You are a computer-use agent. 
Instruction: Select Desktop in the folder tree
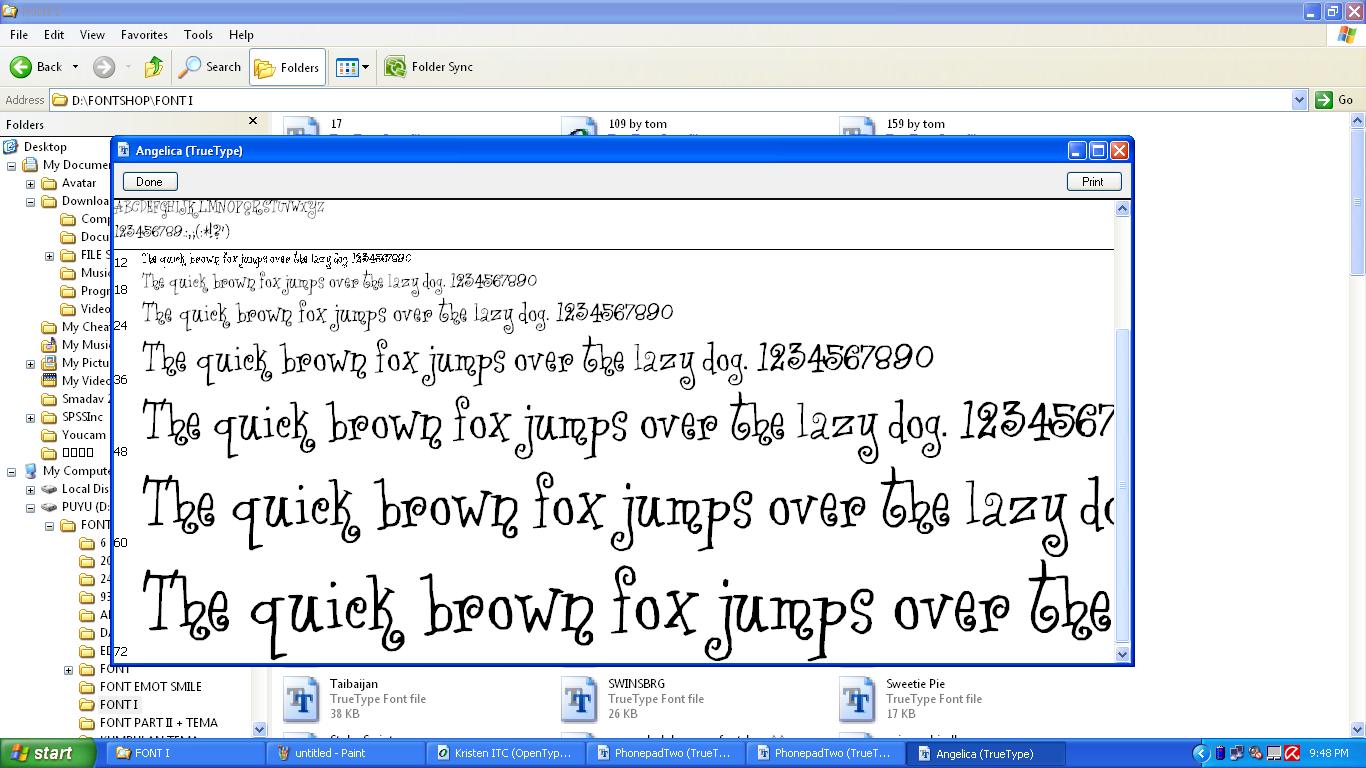click(45, 147)
